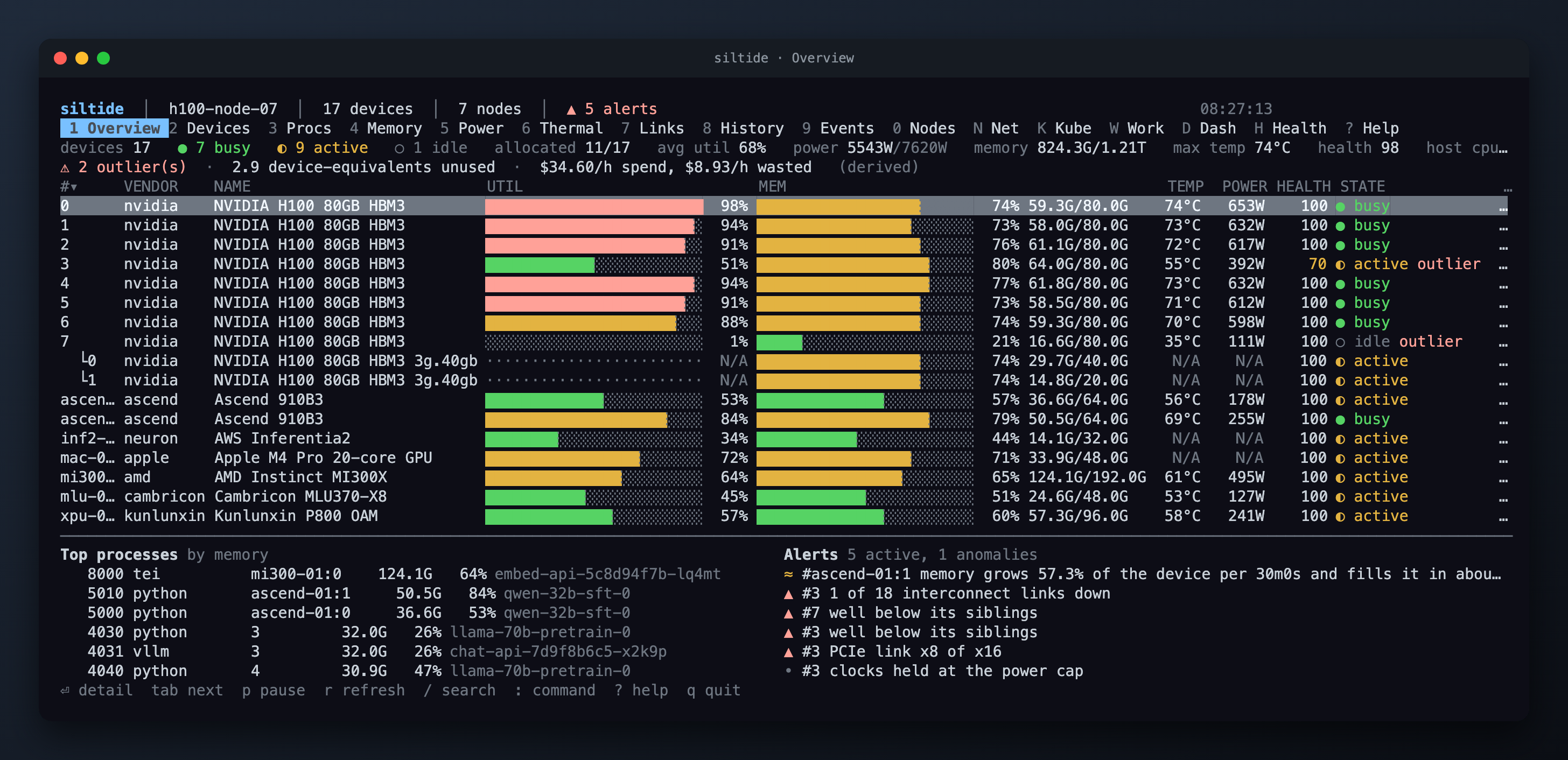
Task: Click triangle icon on interconnect links down alert
Action: point(789,594)
